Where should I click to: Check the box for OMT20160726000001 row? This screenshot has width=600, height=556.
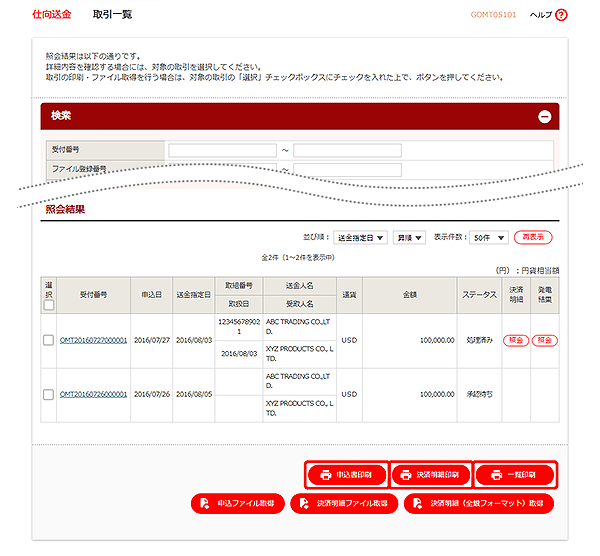[49, 395]
